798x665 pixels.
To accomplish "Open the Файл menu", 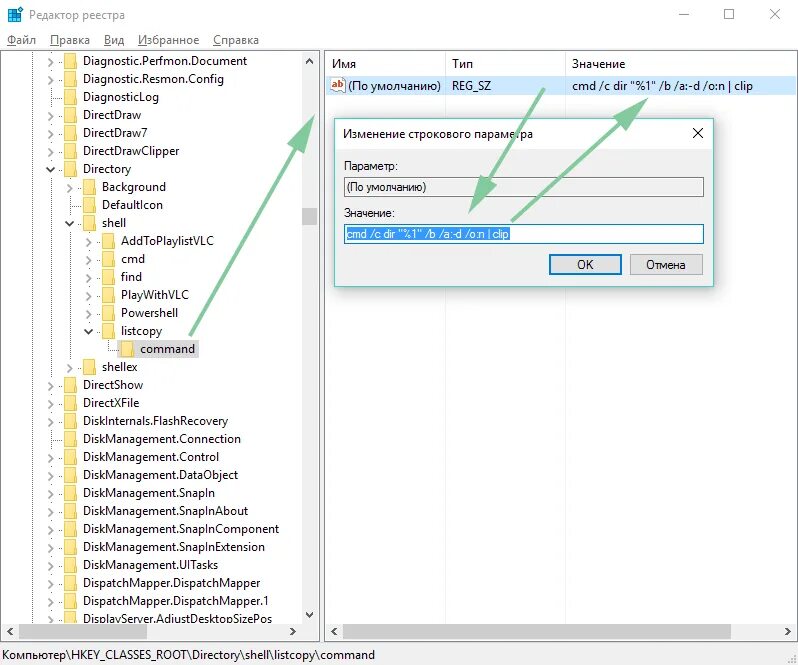I will click(x=21, y=40).
